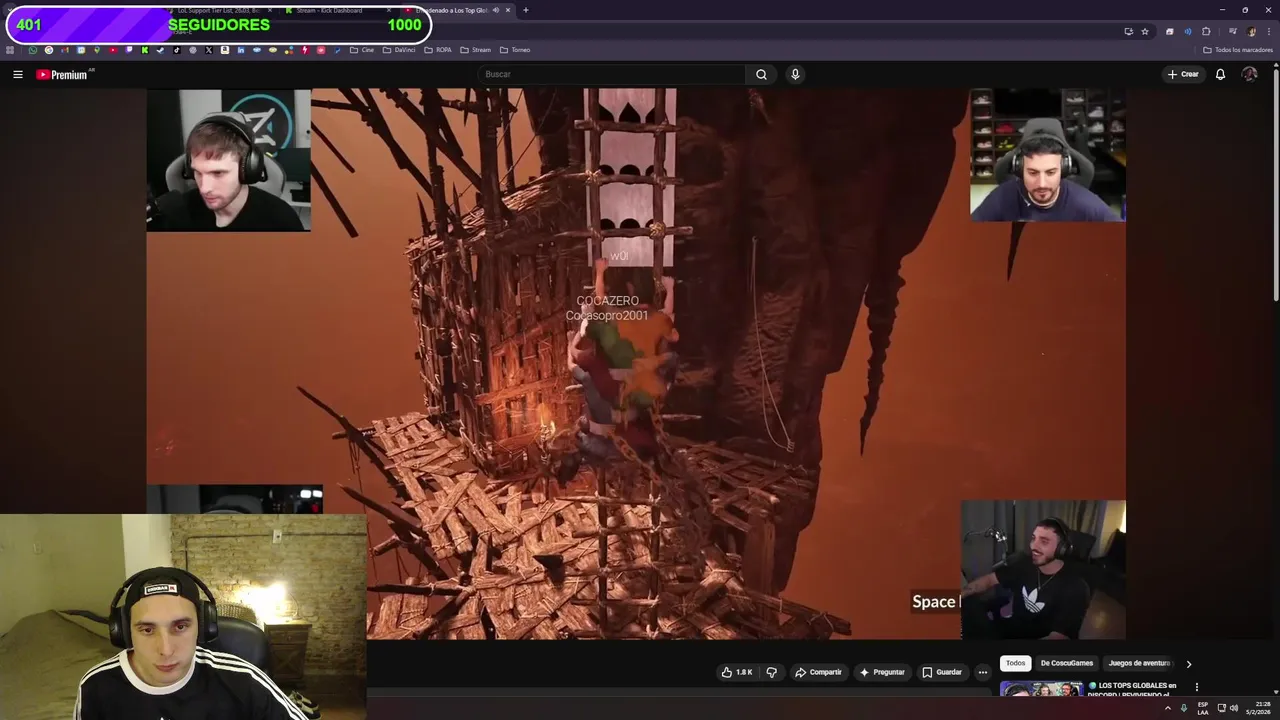Click Guardar save button

941,672
